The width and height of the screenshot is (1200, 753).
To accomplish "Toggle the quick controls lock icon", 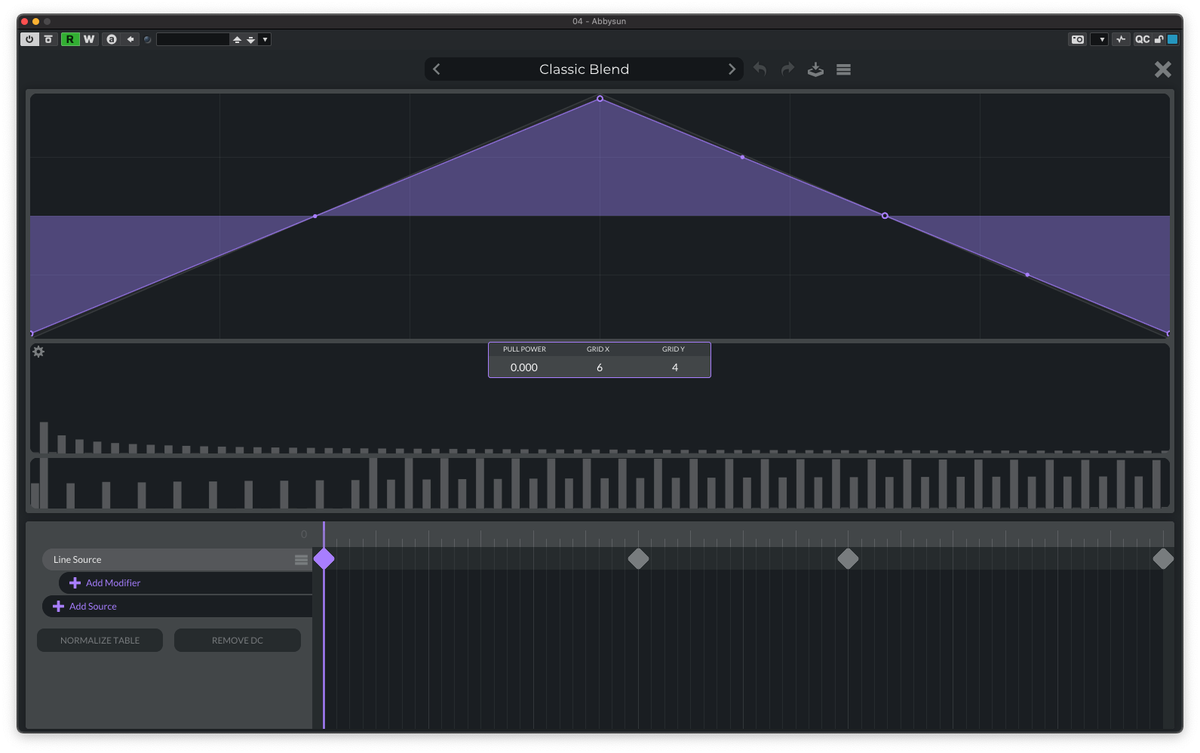I will 1159,39.
